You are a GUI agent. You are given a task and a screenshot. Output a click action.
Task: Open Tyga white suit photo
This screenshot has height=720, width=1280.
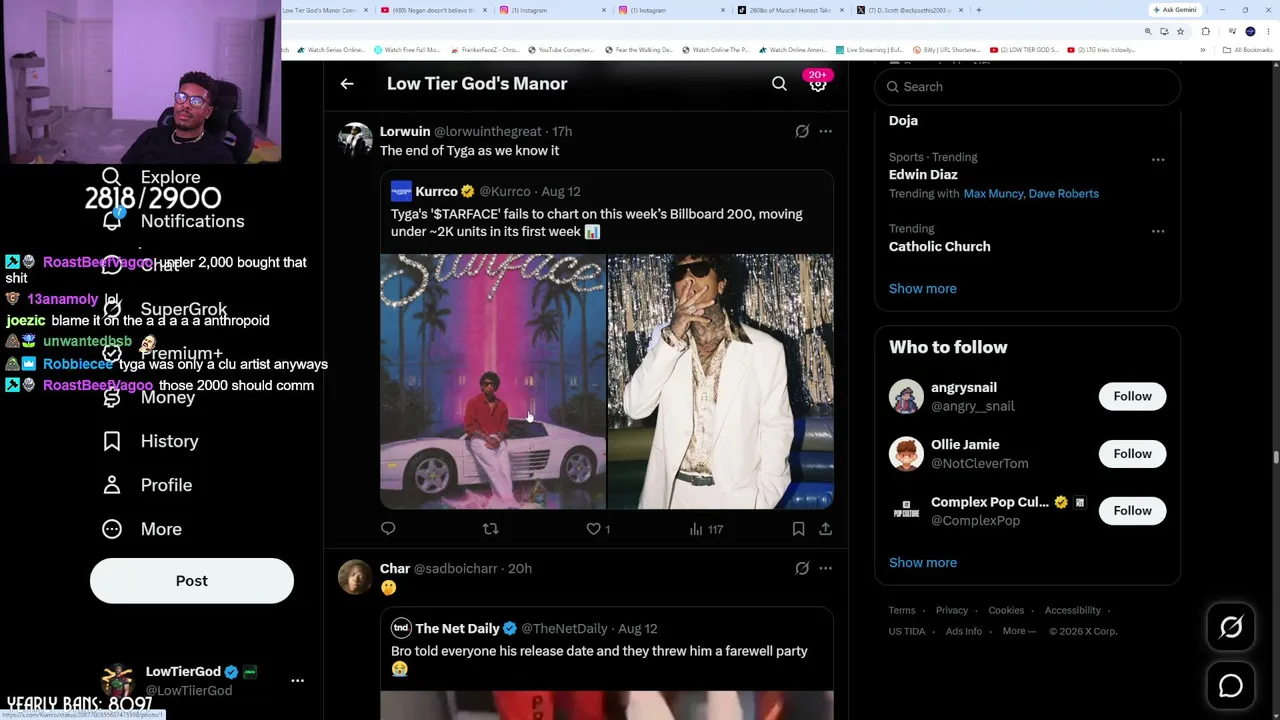click(721, 382)
